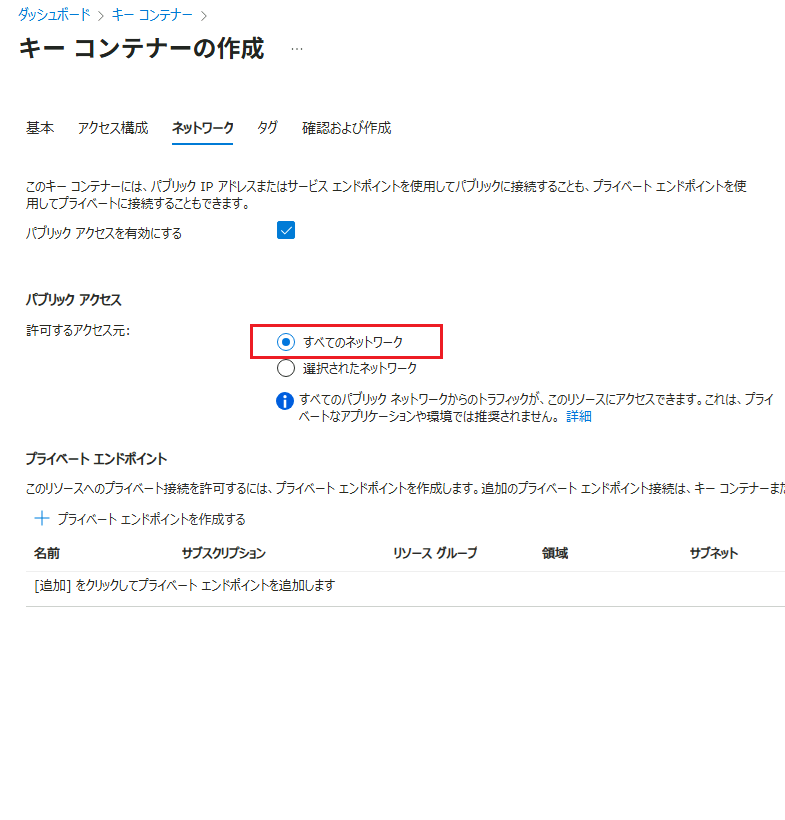Click the plus icon to create private endpoint
The width and height of the screenshot is (785, 820).
click(42, 519)
